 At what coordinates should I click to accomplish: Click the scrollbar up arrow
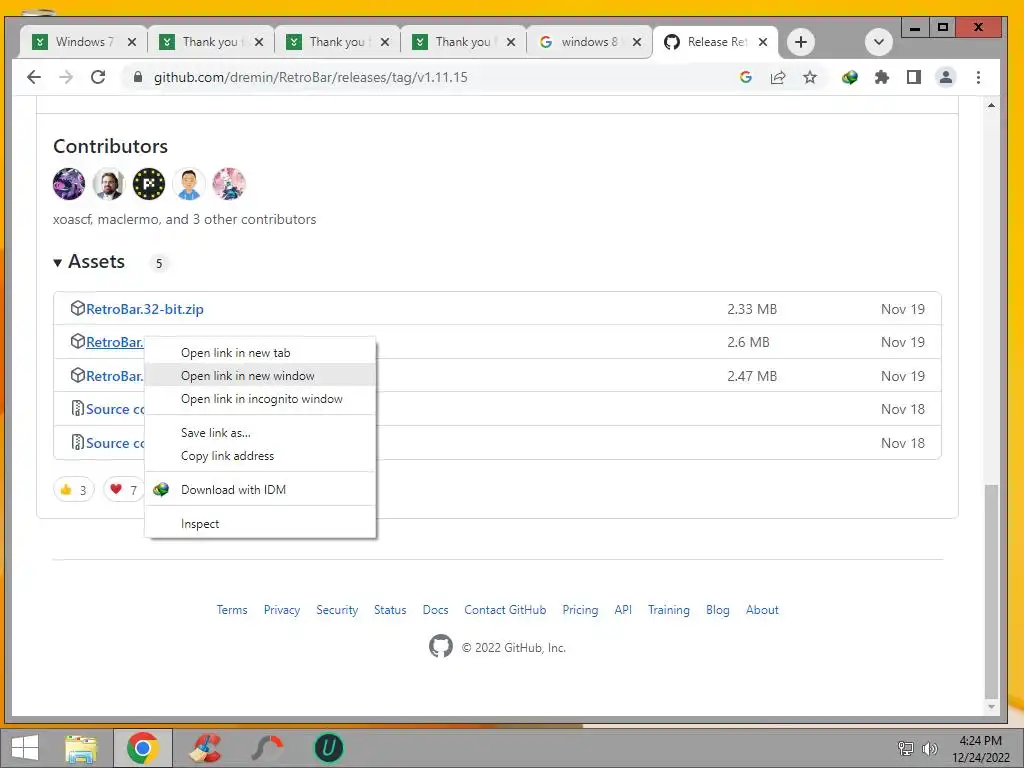click(x=991, y=105)
